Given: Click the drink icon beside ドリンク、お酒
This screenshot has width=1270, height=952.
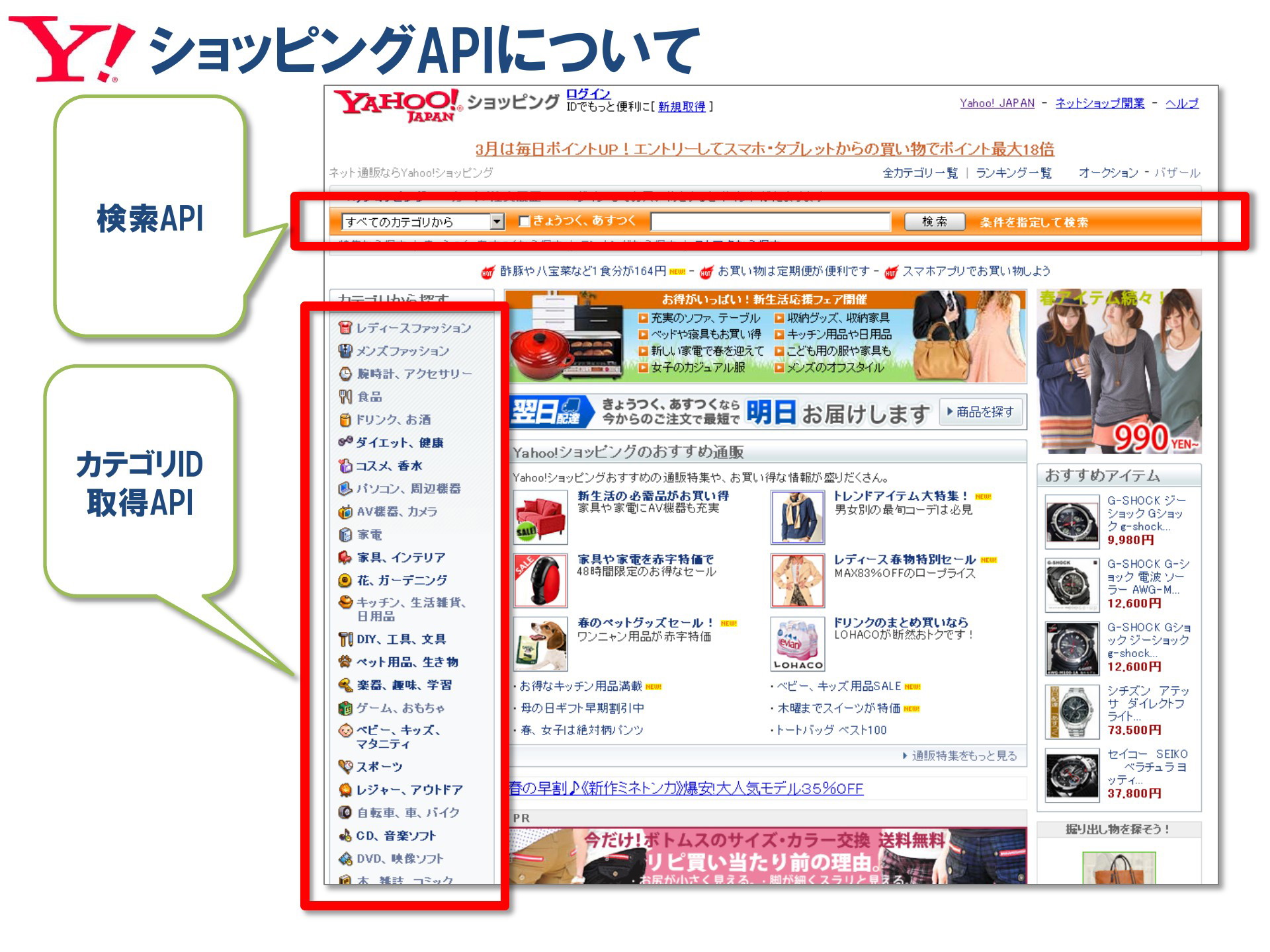Looking at the screenshot, I should (345, 420).
